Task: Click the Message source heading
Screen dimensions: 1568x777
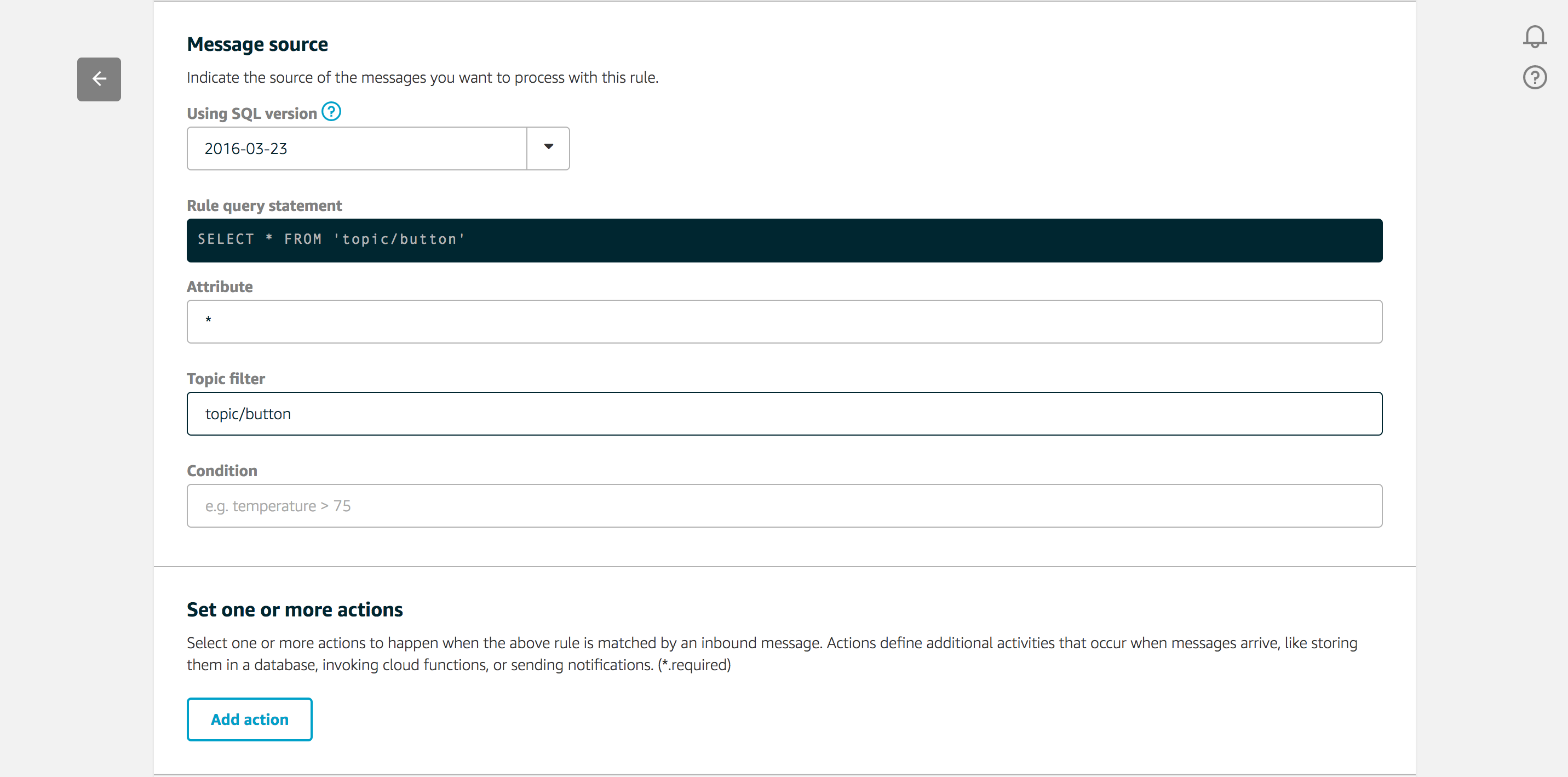Action: [257, 44]
